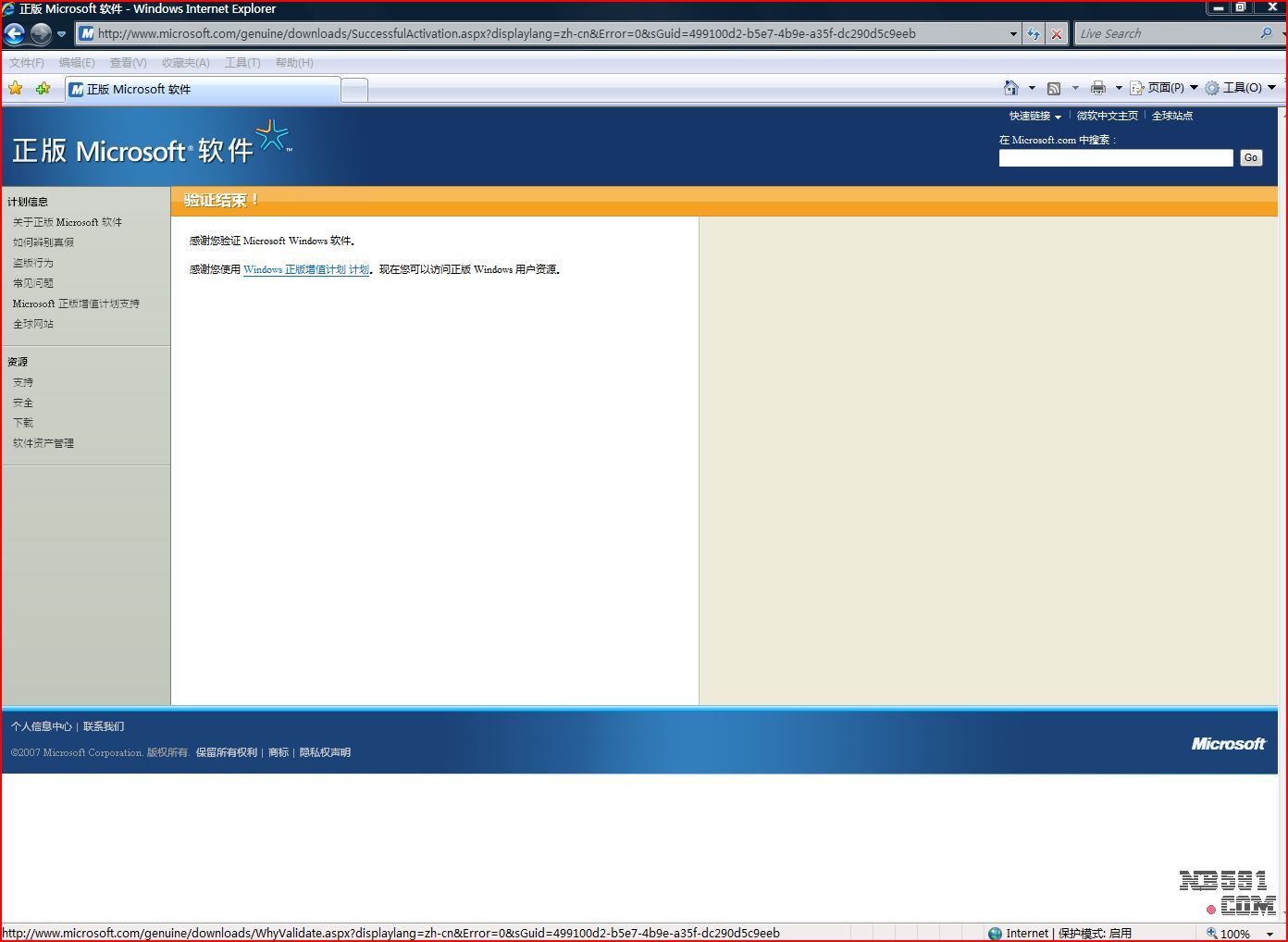This screenshot has height=942, width=1288.
Task: Click the Microsoft.com search input field
Action: (x=1115, y=158)
